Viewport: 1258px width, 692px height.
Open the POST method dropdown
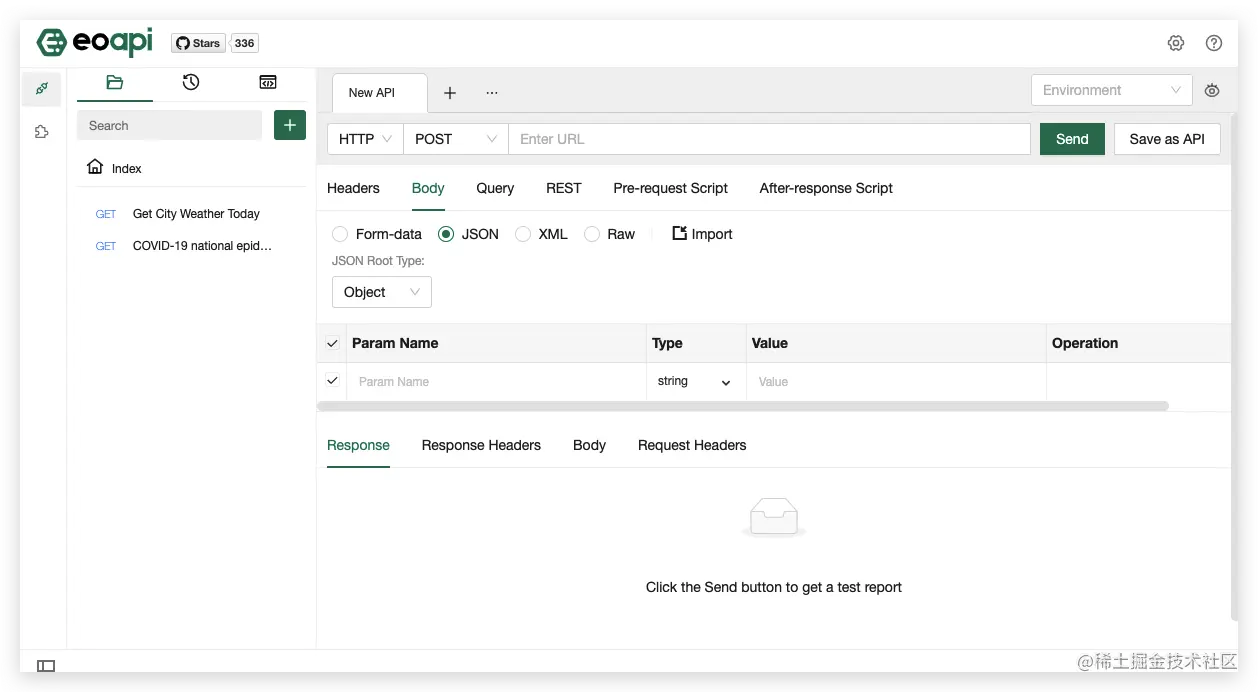(456, 139)
